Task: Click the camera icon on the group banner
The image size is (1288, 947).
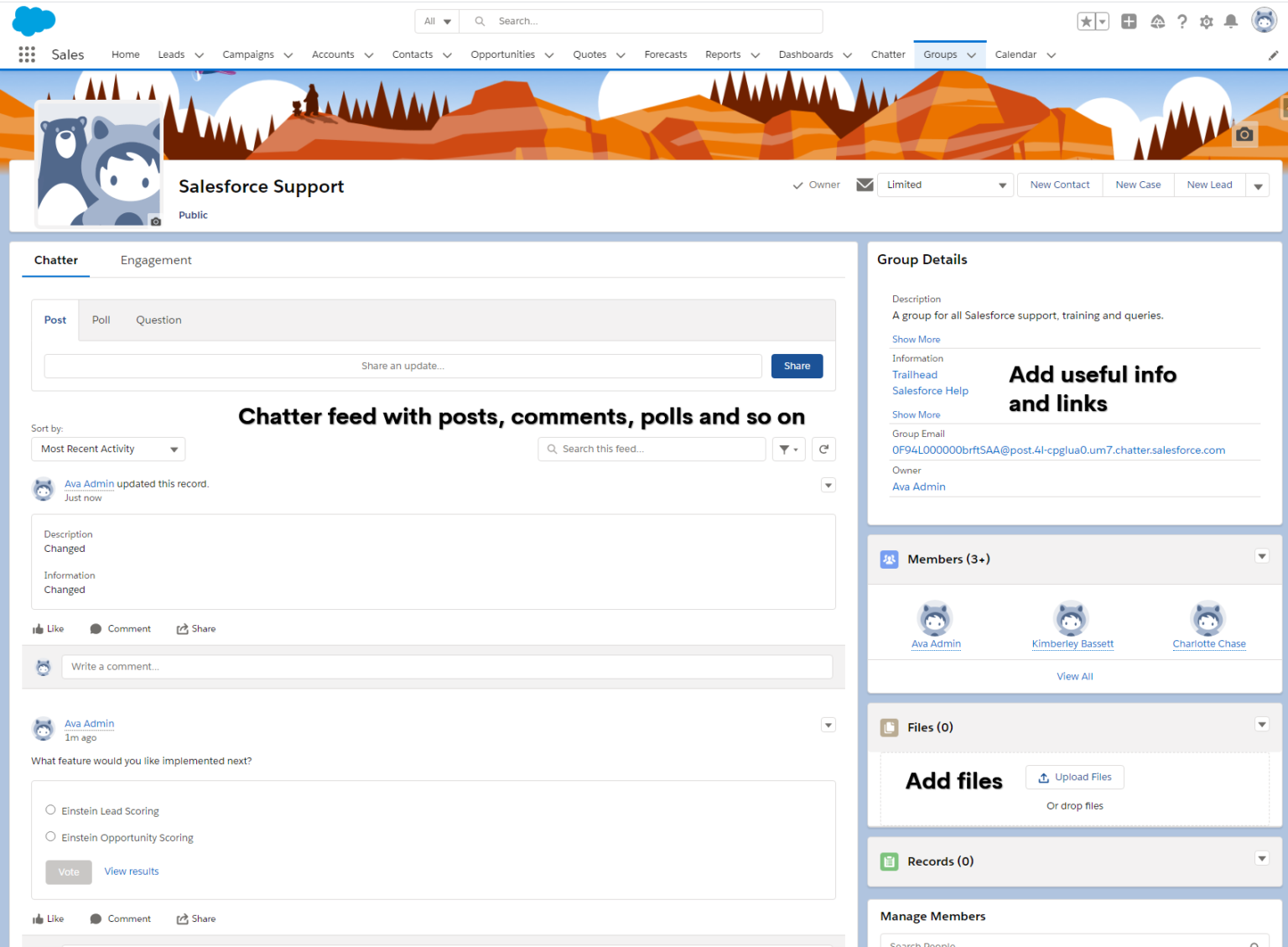Action: tap(1244, 133)
